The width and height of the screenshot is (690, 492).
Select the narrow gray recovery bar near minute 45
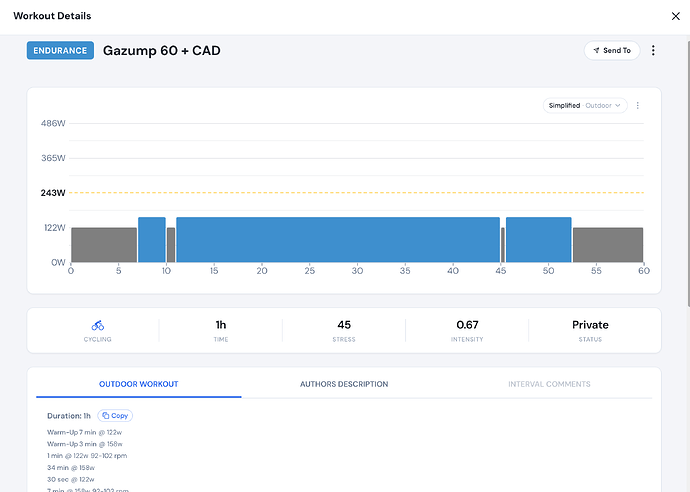click(503, 245)
